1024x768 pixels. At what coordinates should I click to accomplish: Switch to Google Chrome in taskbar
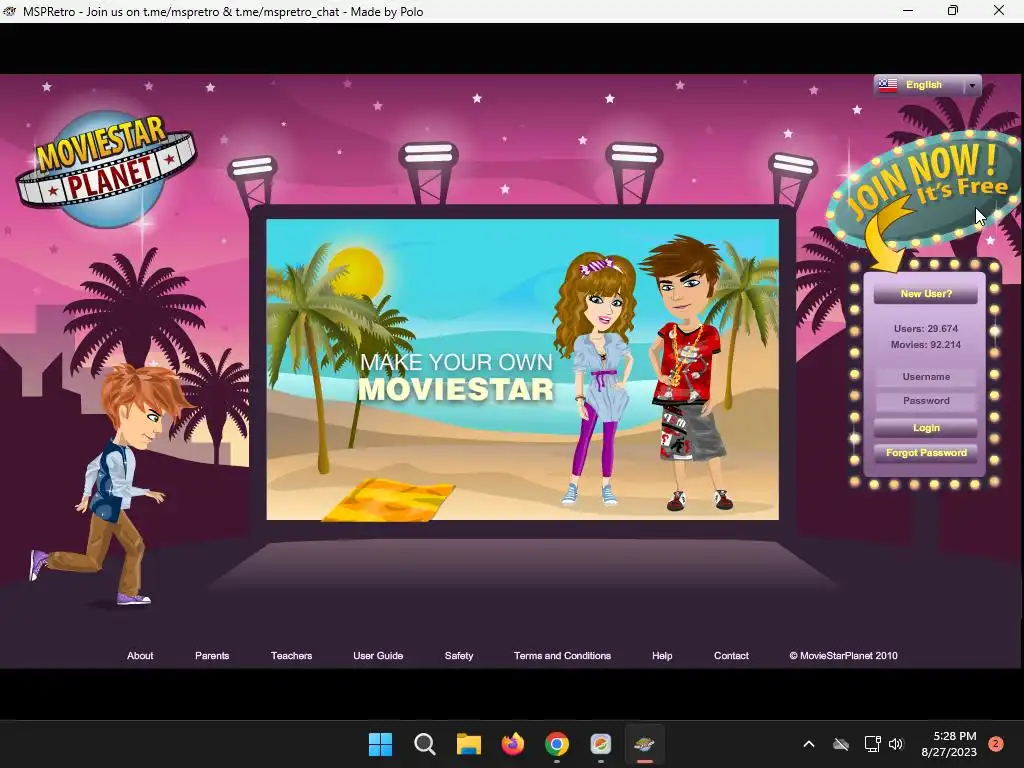pyautogui.click(x=556, y=744)
